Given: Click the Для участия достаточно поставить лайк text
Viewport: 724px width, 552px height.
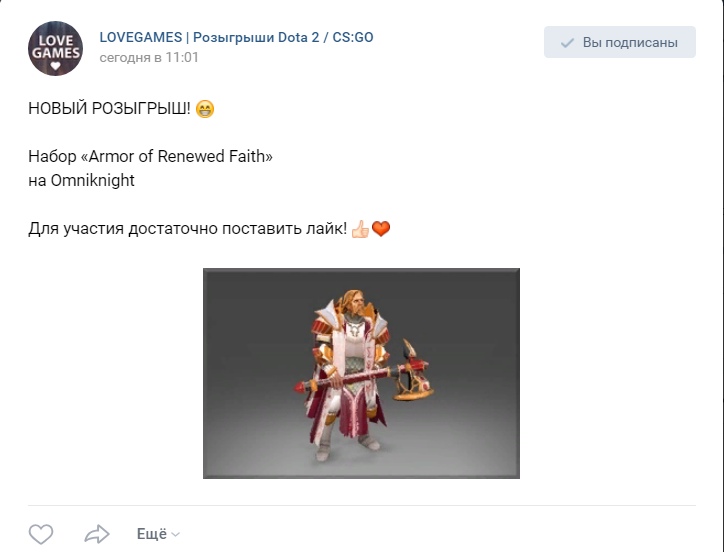Looking at the screenshot, I should coord(187,230).
